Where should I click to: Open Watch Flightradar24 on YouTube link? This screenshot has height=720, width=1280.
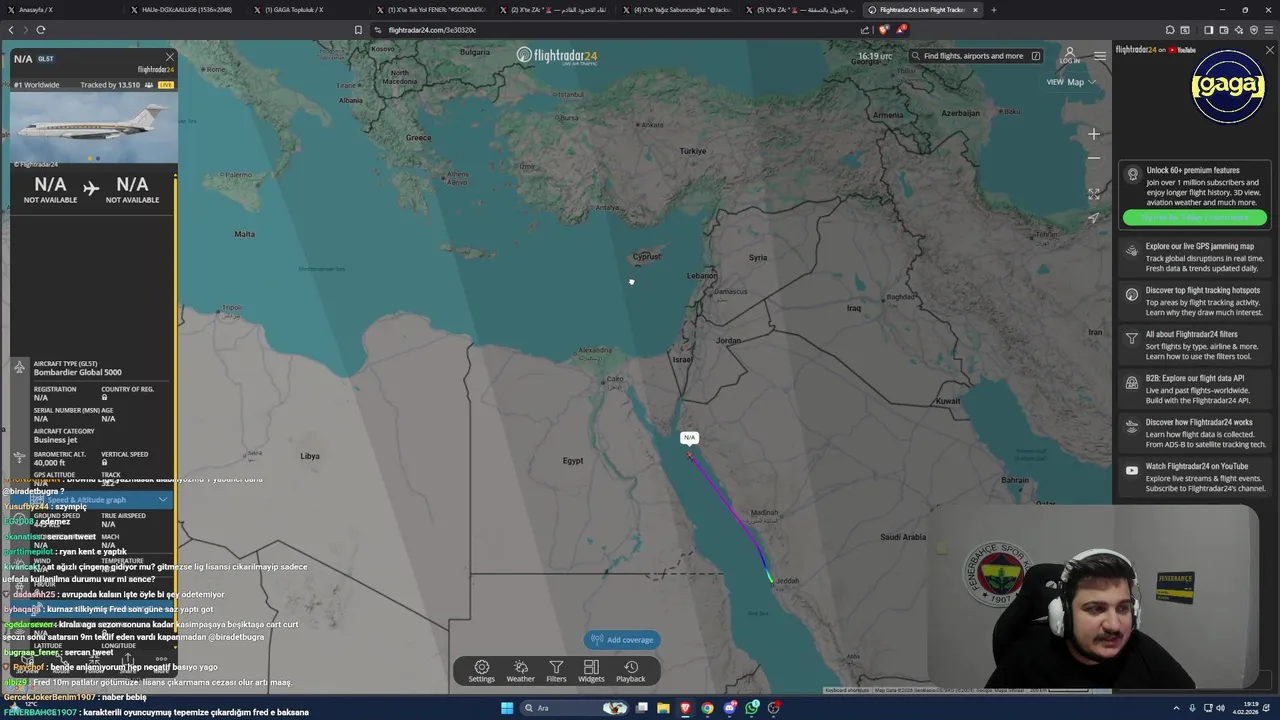1195,477
